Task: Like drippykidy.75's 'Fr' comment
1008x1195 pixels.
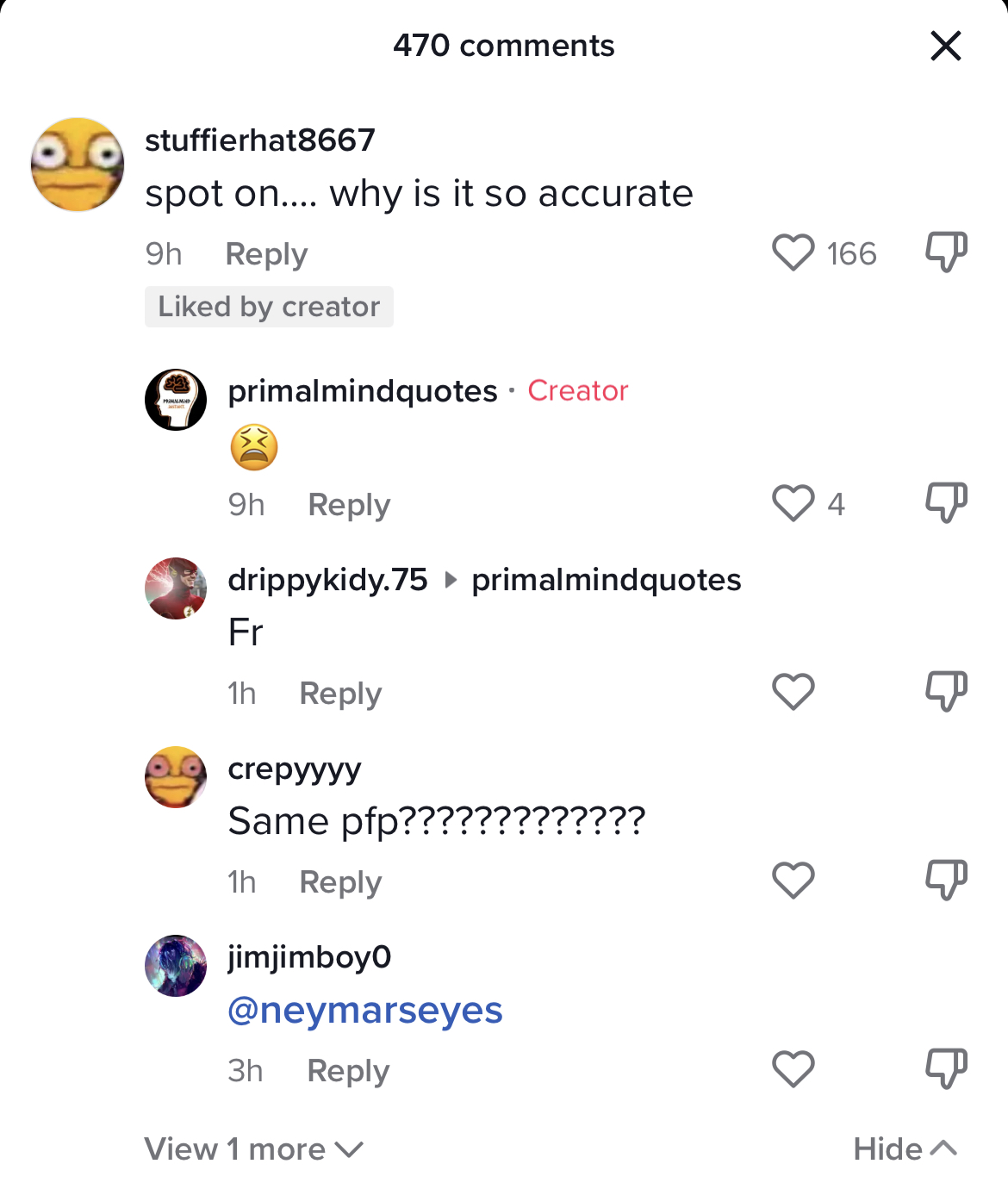Action: (x=793, y=692)
